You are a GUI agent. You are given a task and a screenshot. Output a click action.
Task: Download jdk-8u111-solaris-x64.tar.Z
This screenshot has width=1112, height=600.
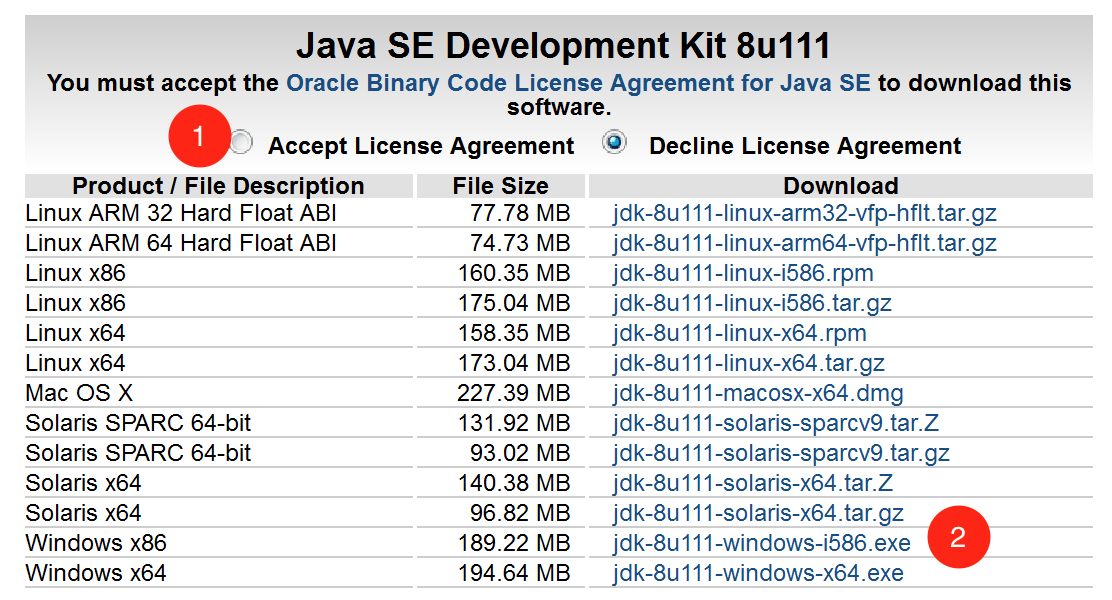(753, 483)
